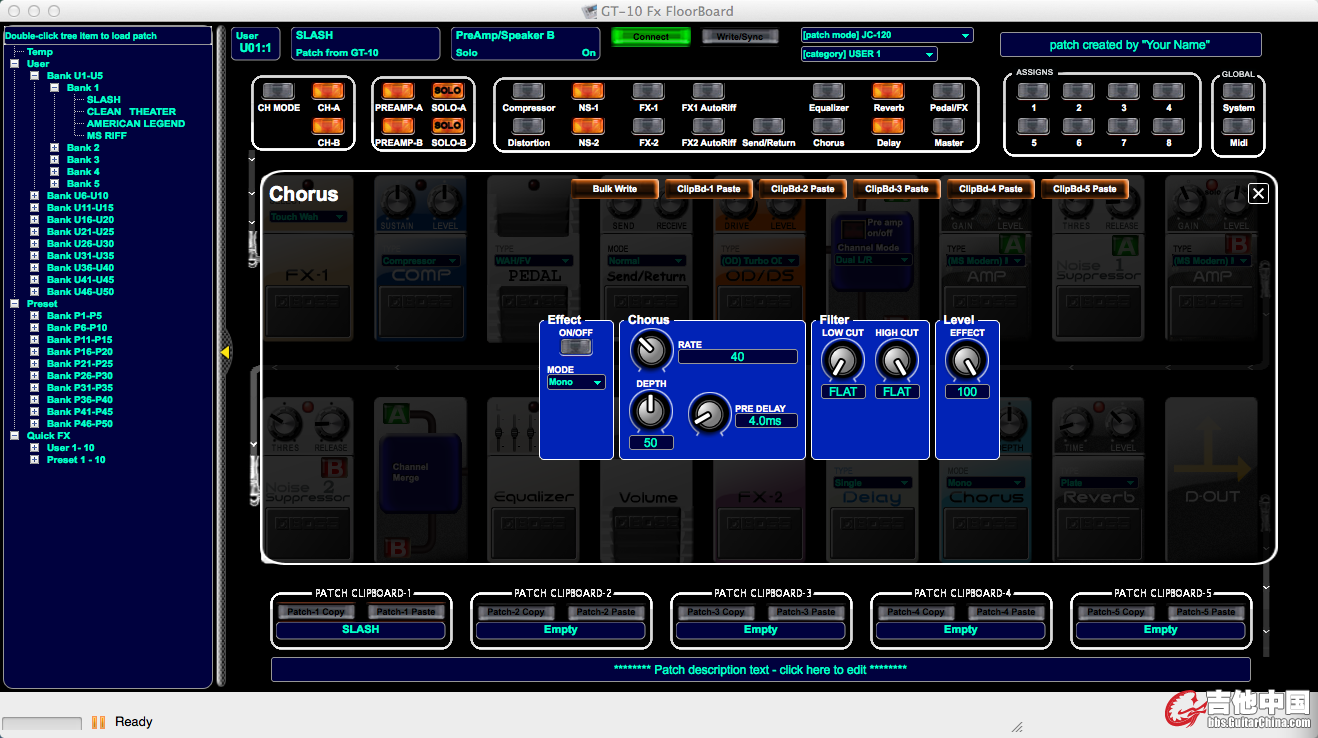Open the chorus MODE Mono dropdown
Viewport: 1318px width, 738px height.
pos(576,382)
